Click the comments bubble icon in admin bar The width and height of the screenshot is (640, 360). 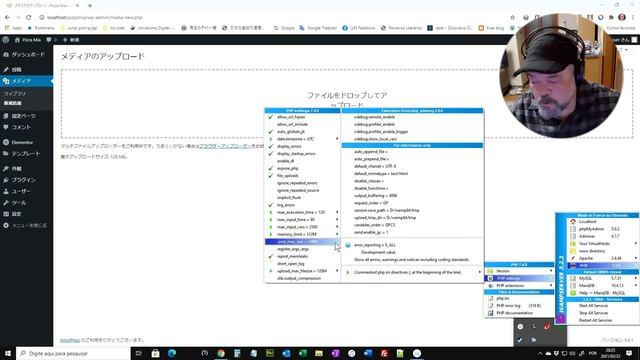pos(49,40)
